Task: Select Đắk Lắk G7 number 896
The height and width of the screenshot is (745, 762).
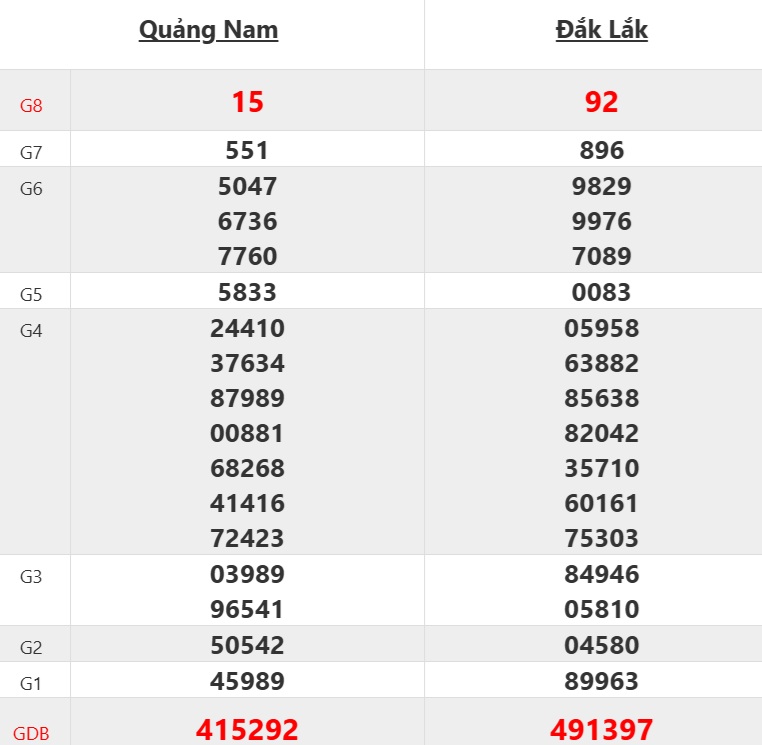Action: coord(601,151)
